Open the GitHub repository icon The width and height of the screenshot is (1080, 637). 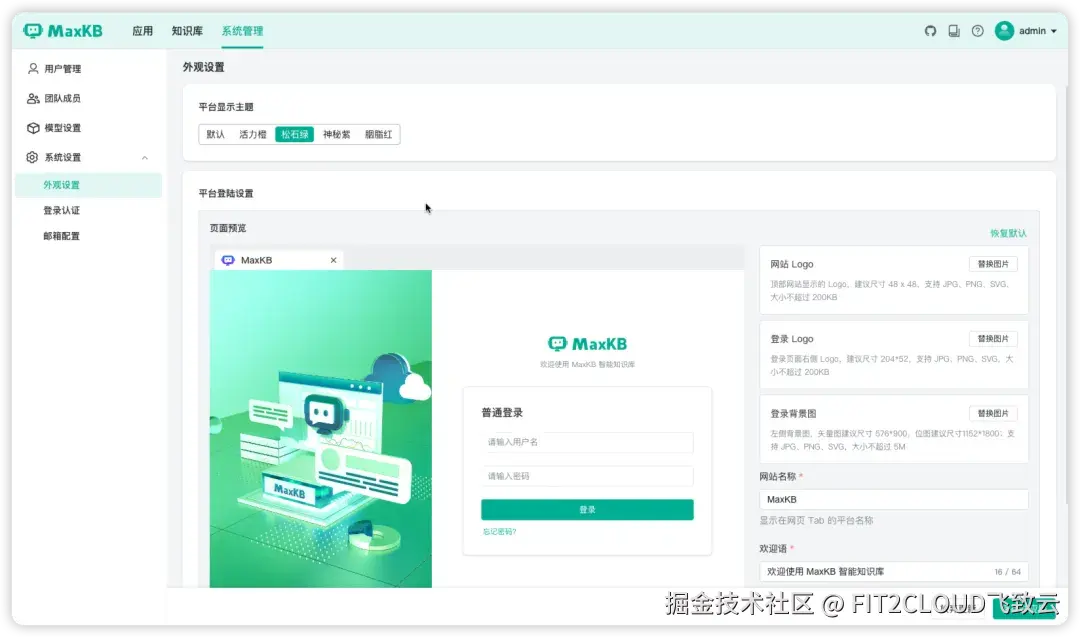(x=930, y=31)
